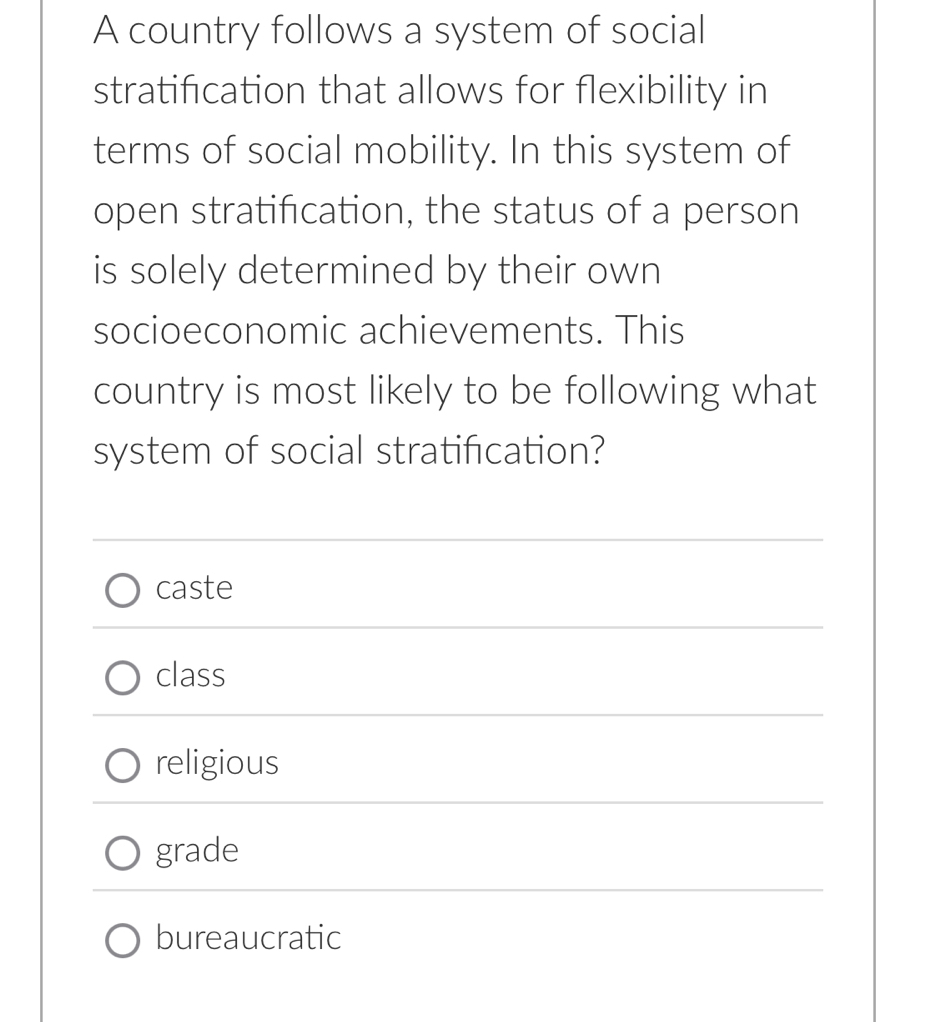Choose the 'class' radio option
This screenshot has width=943, height=1022.
click(x=123, y=678)
